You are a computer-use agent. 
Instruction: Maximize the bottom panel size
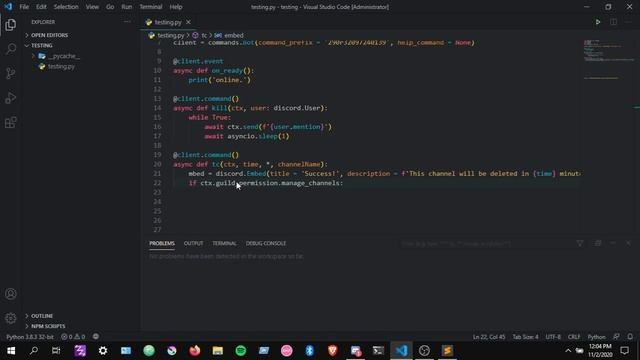tap(613, 243)
